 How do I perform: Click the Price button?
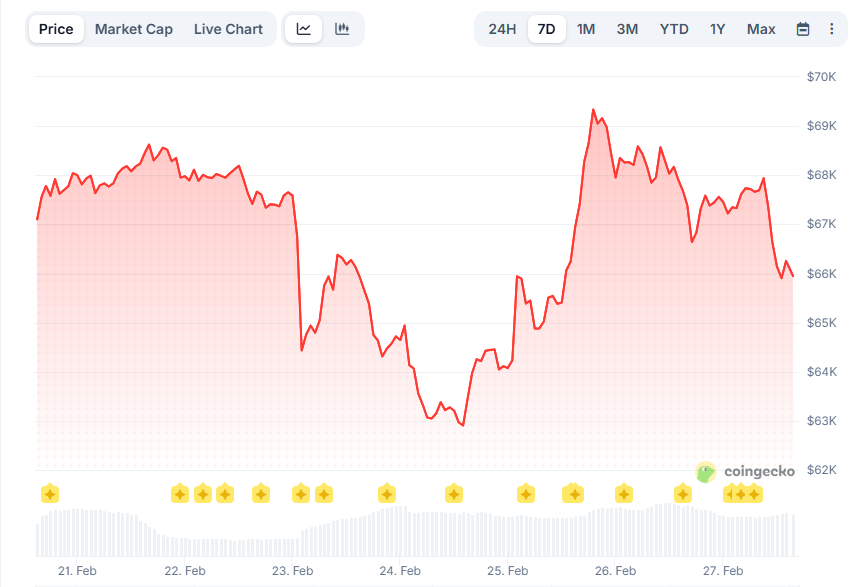56,29
